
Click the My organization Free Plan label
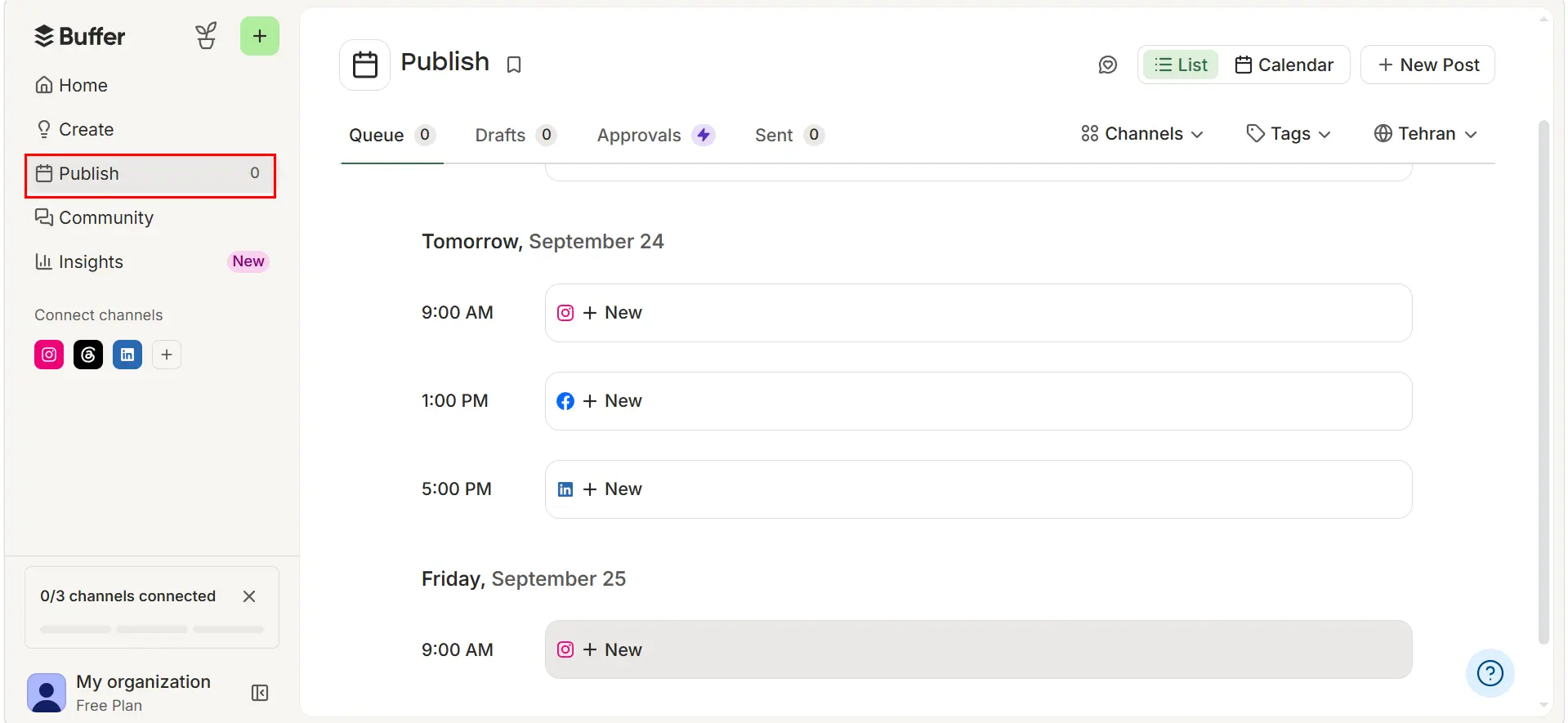point(143,693)
